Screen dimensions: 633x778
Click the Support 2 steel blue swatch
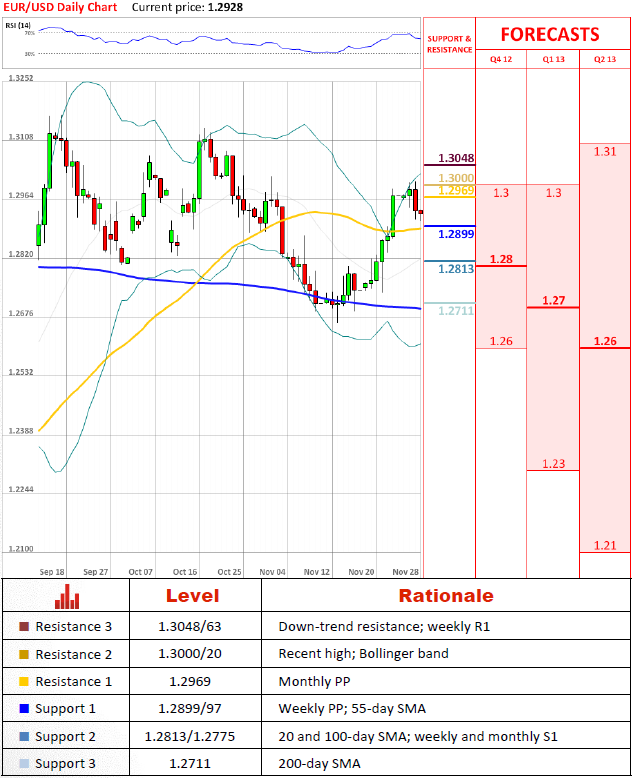coord(24,736)
